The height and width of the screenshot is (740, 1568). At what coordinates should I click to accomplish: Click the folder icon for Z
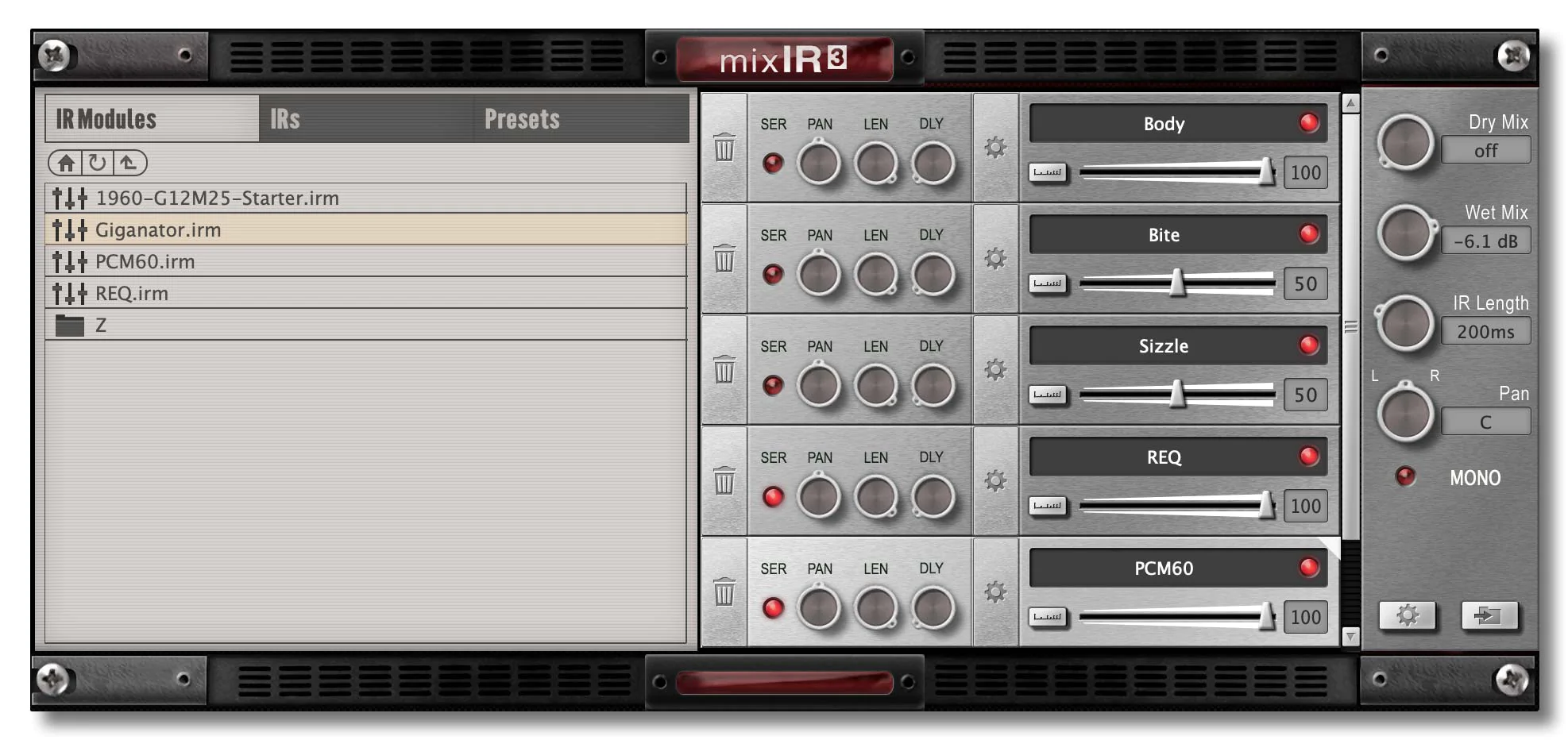pyautogui.click(x=70, y=326)
